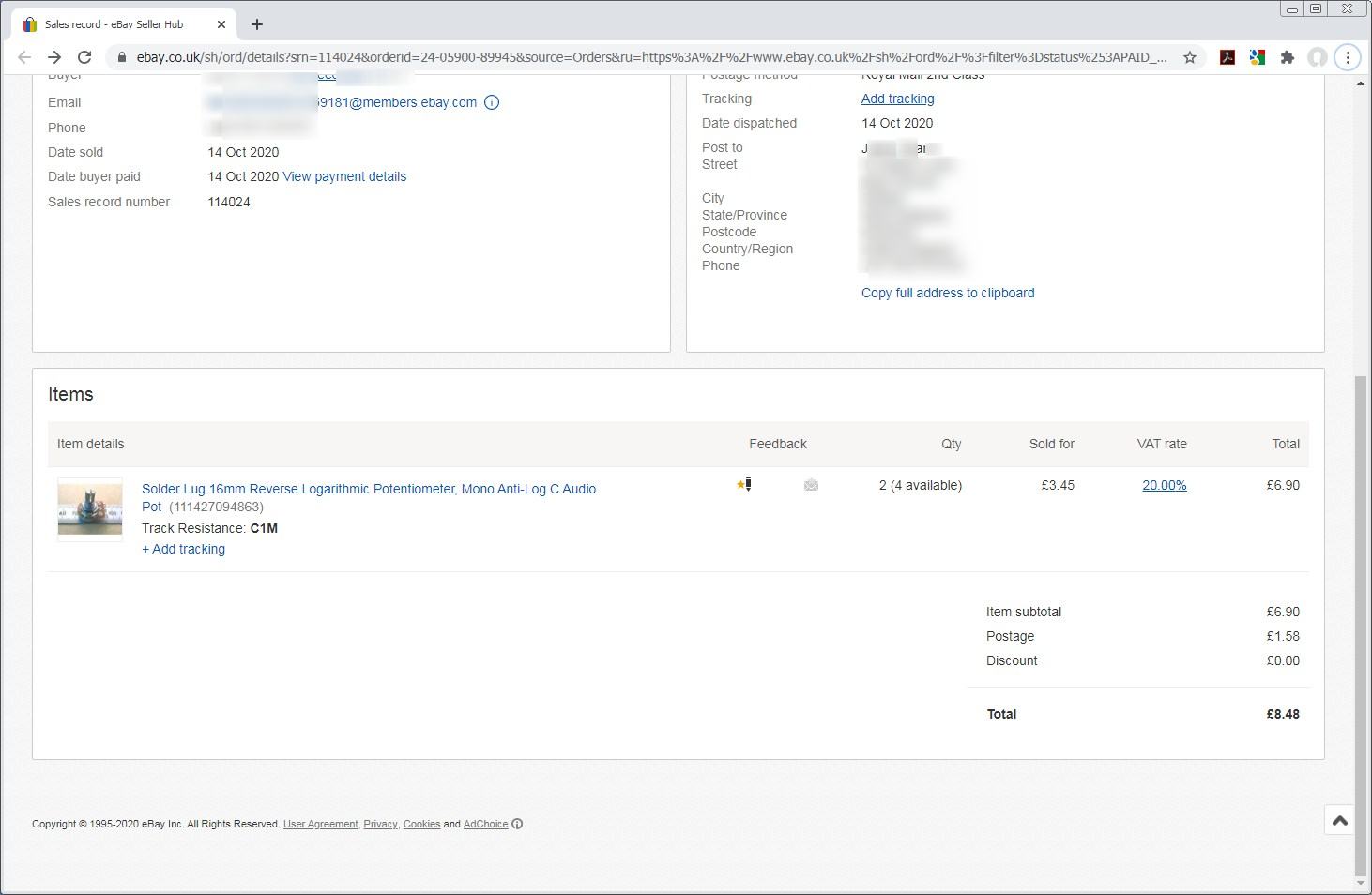Screen dimensions: 1372x895
Task: Open the Chrome extensions puzzle icon
Action: click(x=1288, y=57)
